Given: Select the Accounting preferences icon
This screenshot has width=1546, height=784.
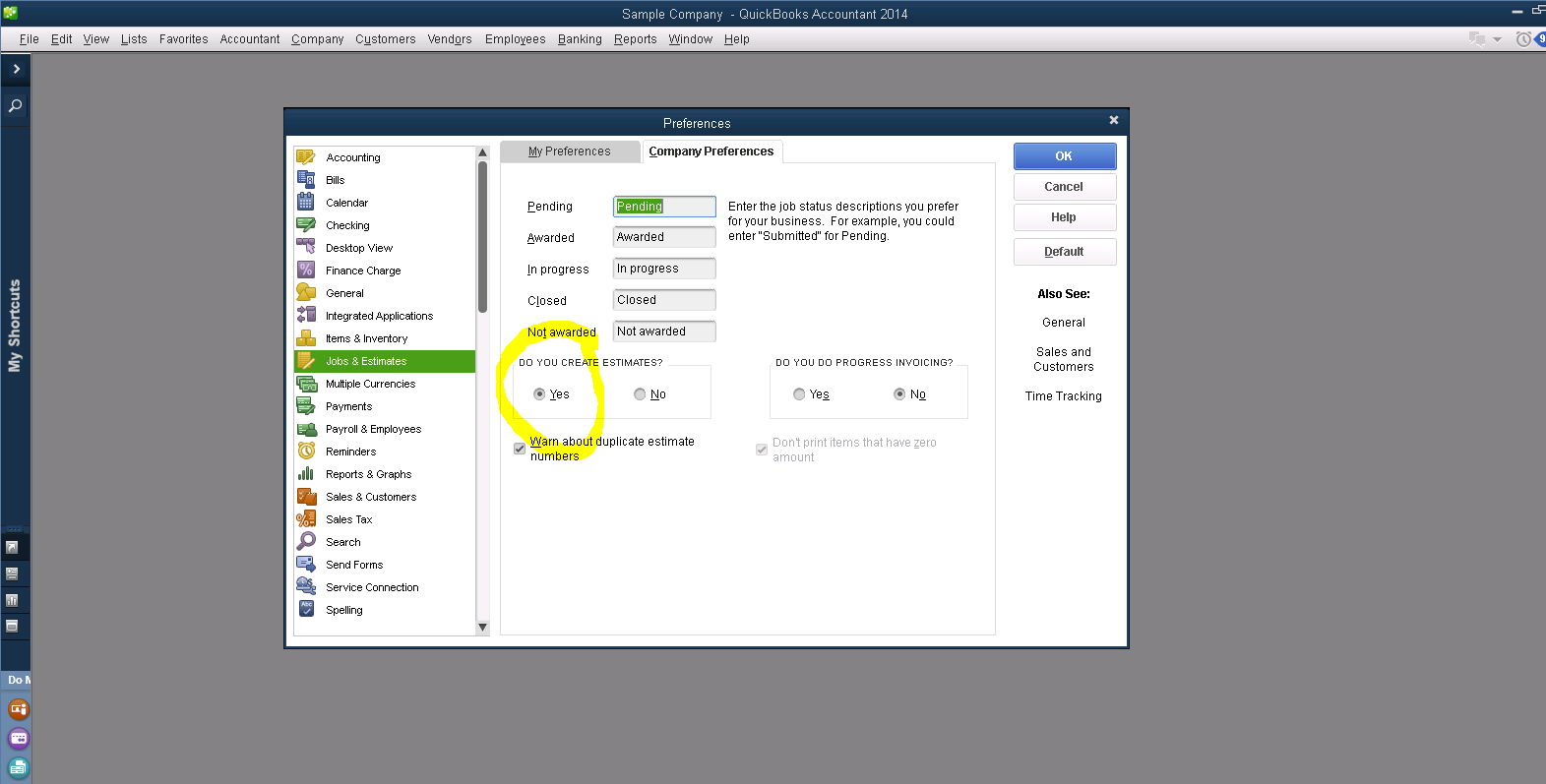Looking at the screenshot, I should (x=306, y=157).
